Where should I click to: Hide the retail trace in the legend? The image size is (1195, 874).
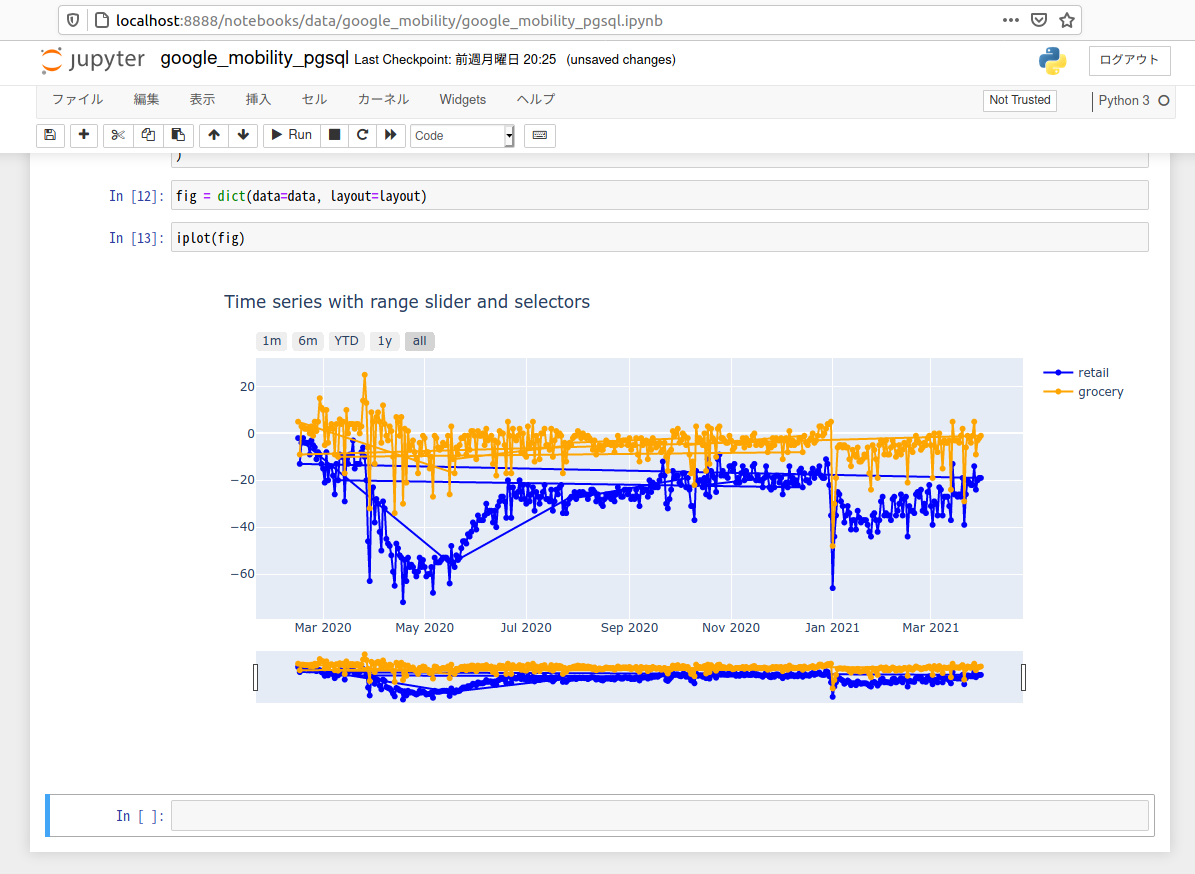1093,372
